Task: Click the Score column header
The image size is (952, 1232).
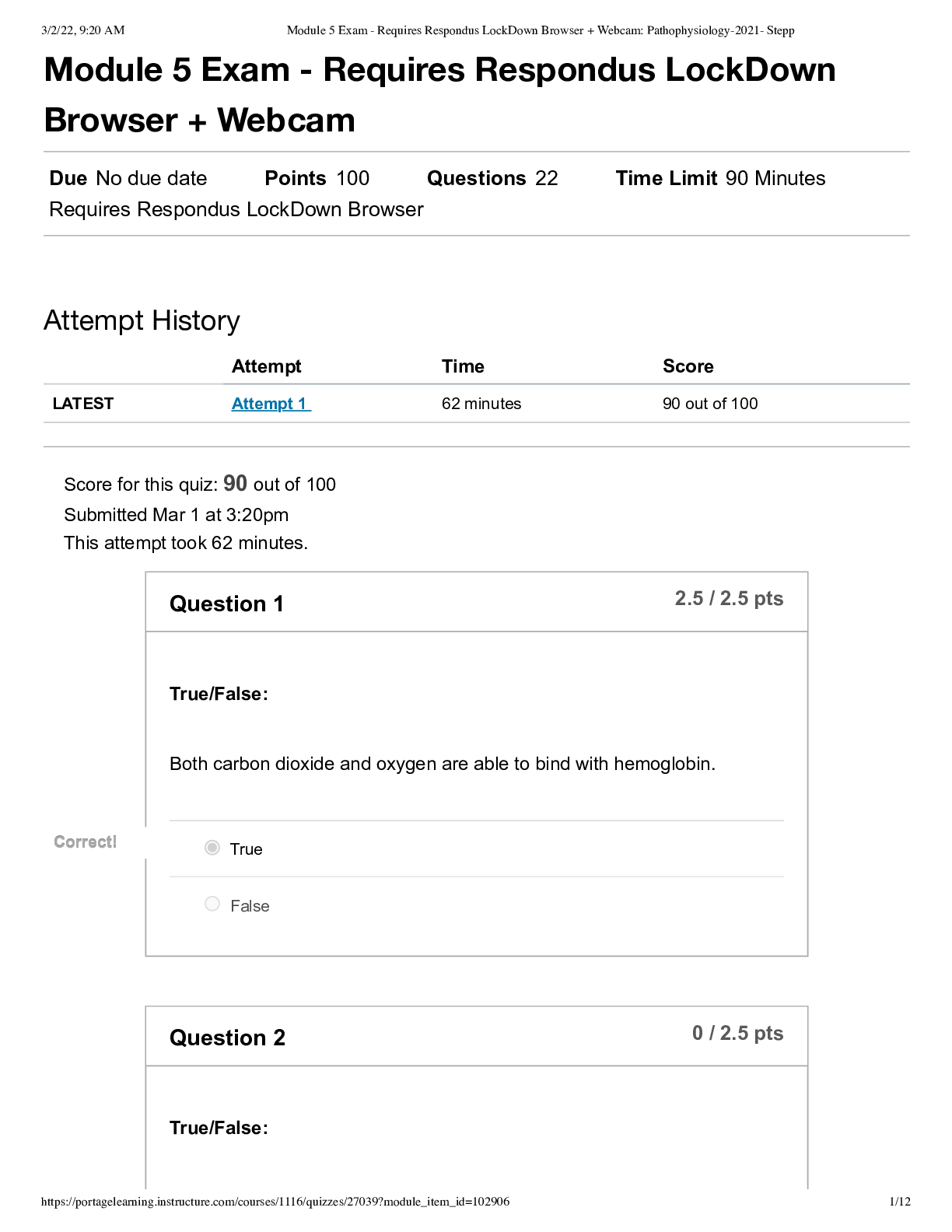Action: point(688,366)
